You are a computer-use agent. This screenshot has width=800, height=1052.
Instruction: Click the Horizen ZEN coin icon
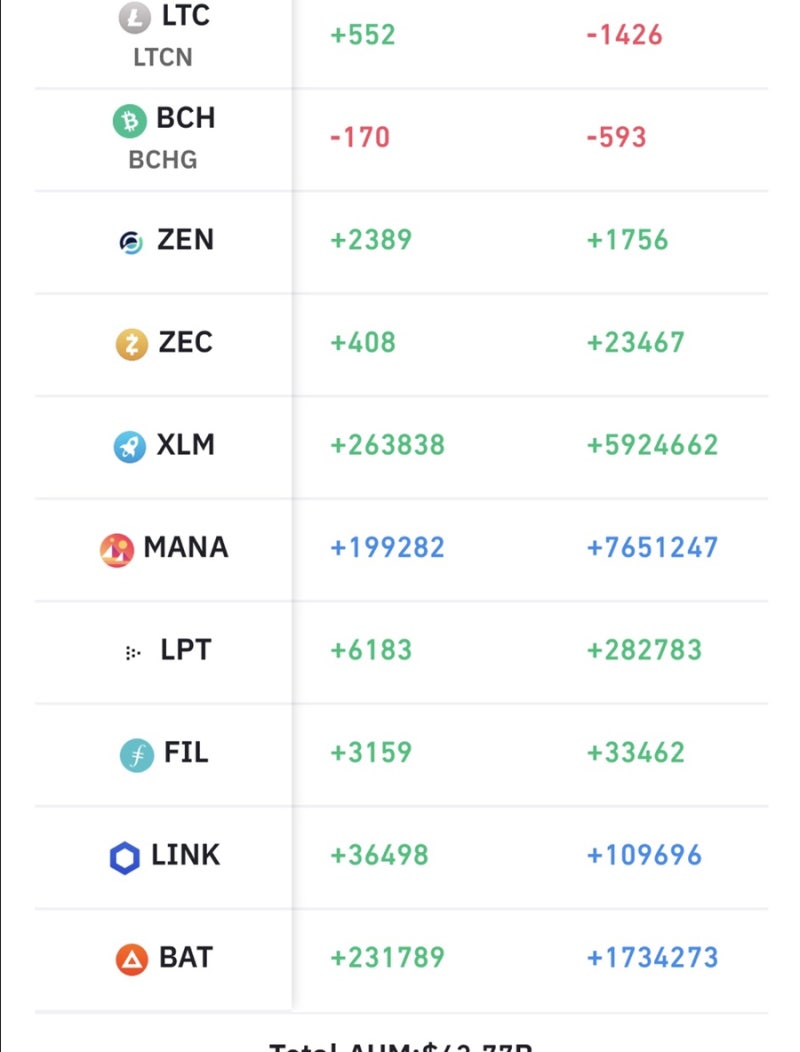tap(131, 242)
